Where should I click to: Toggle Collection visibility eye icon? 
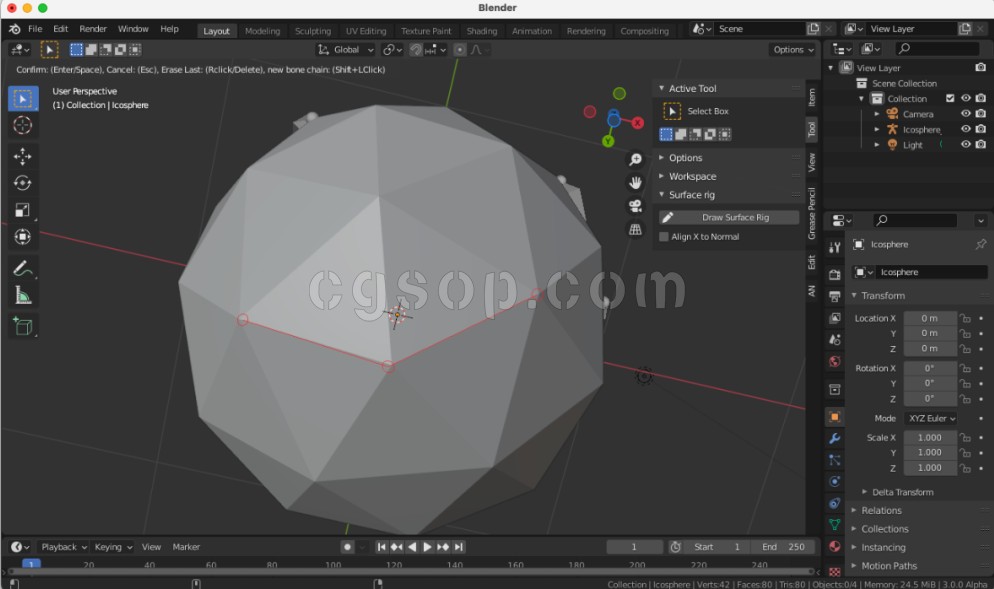click(x=965, y=98)
